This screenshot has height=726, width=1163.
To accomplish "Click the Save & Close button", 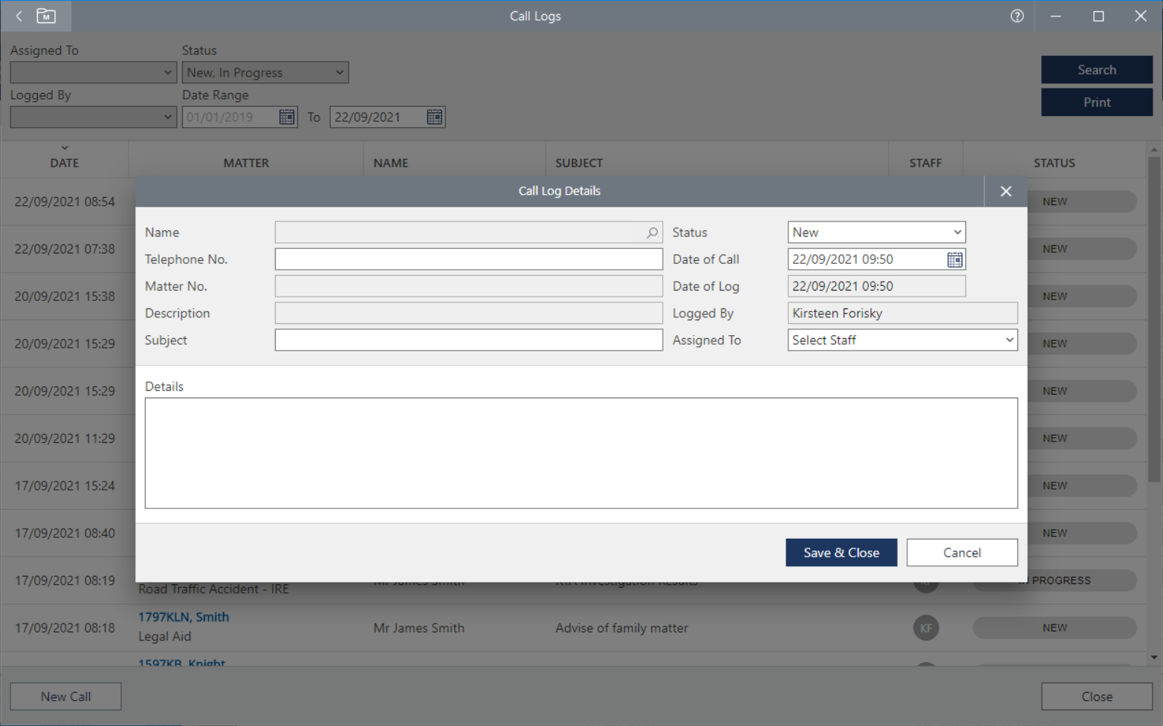I will pyautogui.click(x=841, y=552).
